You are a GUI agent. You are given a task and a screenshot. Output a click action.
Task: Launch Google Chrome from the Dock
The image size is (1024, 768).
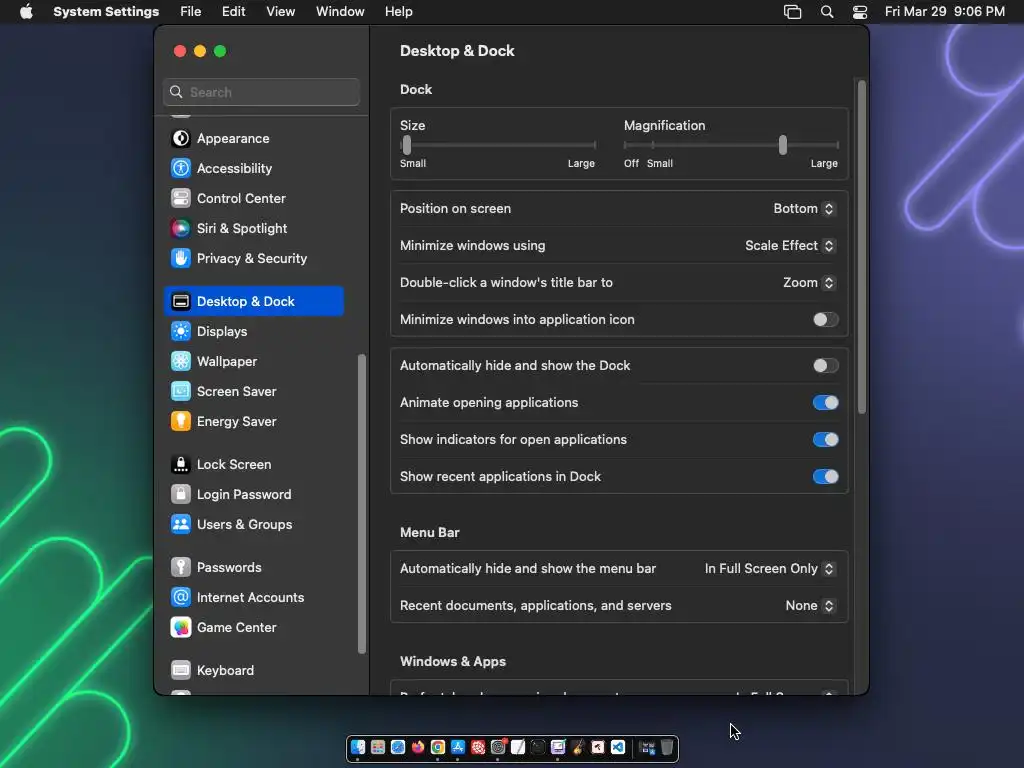pos(438,747)
